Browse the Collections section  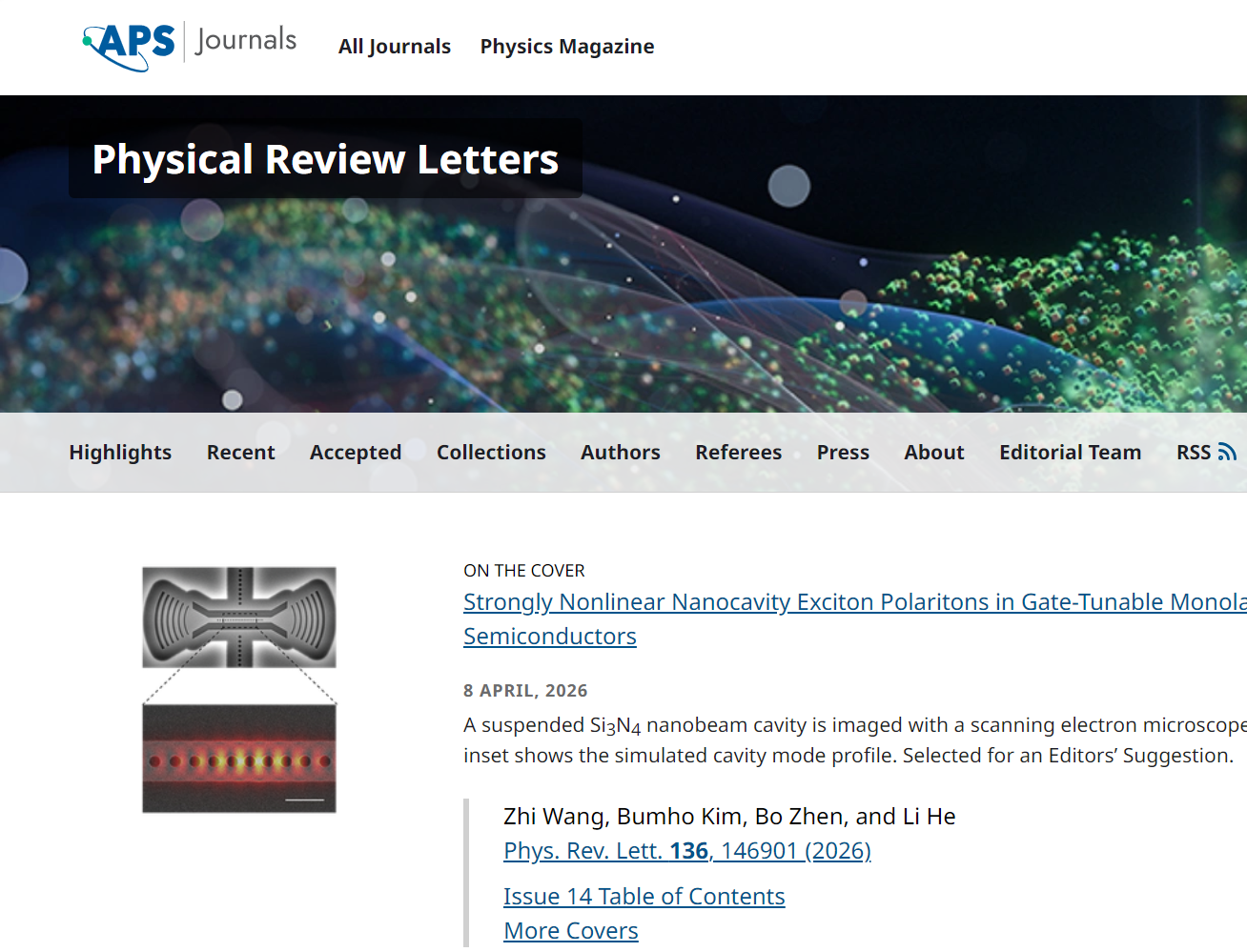(x=491, y=452)
